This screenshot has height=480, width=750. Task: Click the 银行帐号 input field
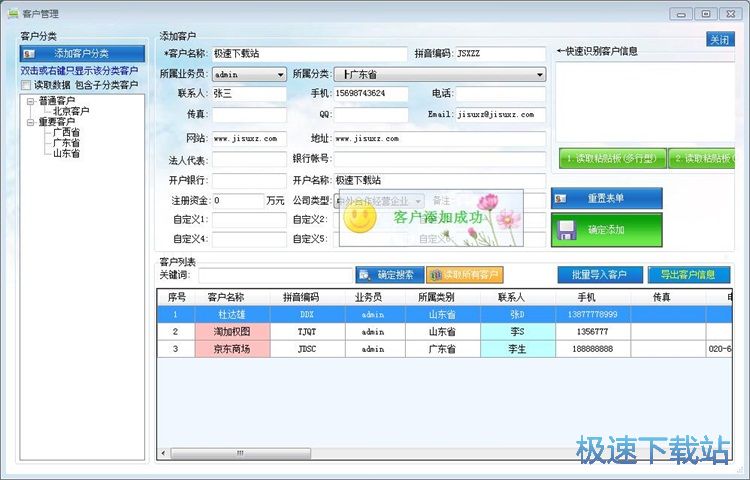(440, 159)
